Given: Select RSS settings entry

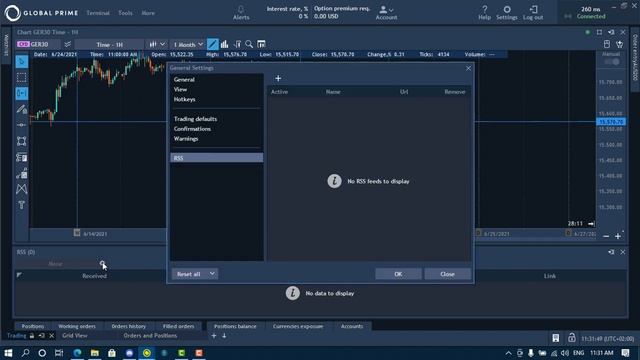Looking at the screenshot, I should point(216,158).
